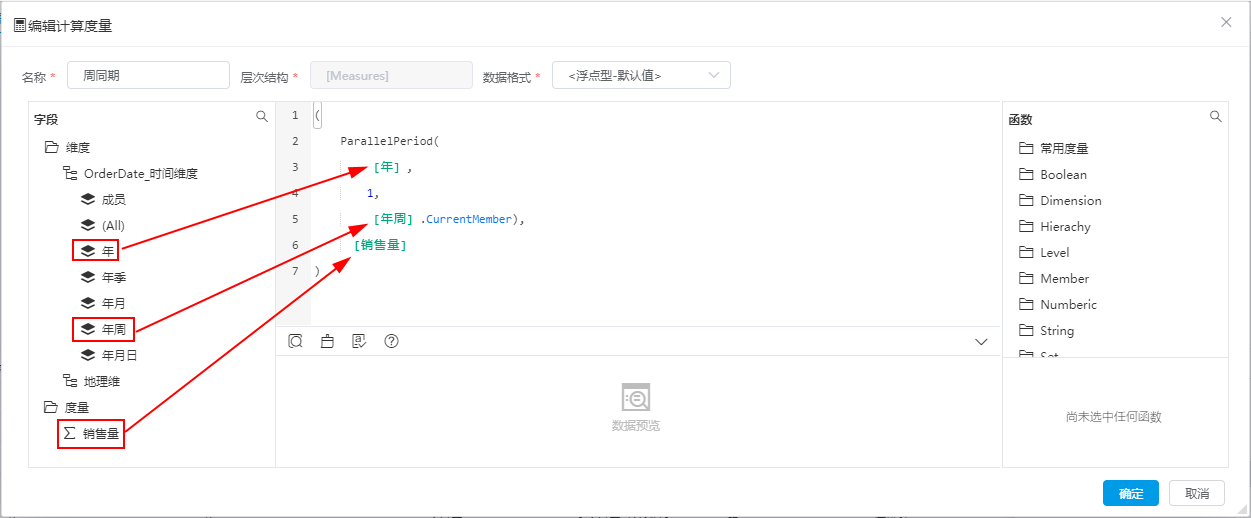Click the Level folder icon
Image resolution: width=1251 pixels, height=518 pixels.
tap(1025, 252)
